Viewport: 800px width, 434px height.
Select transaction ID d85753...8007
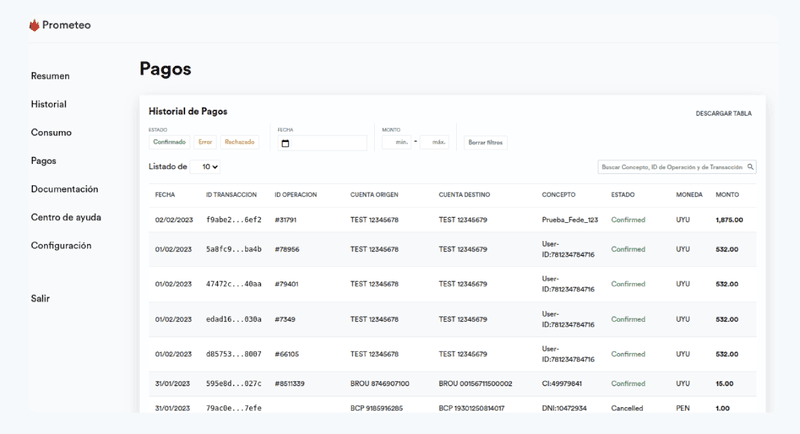[234, 354]
